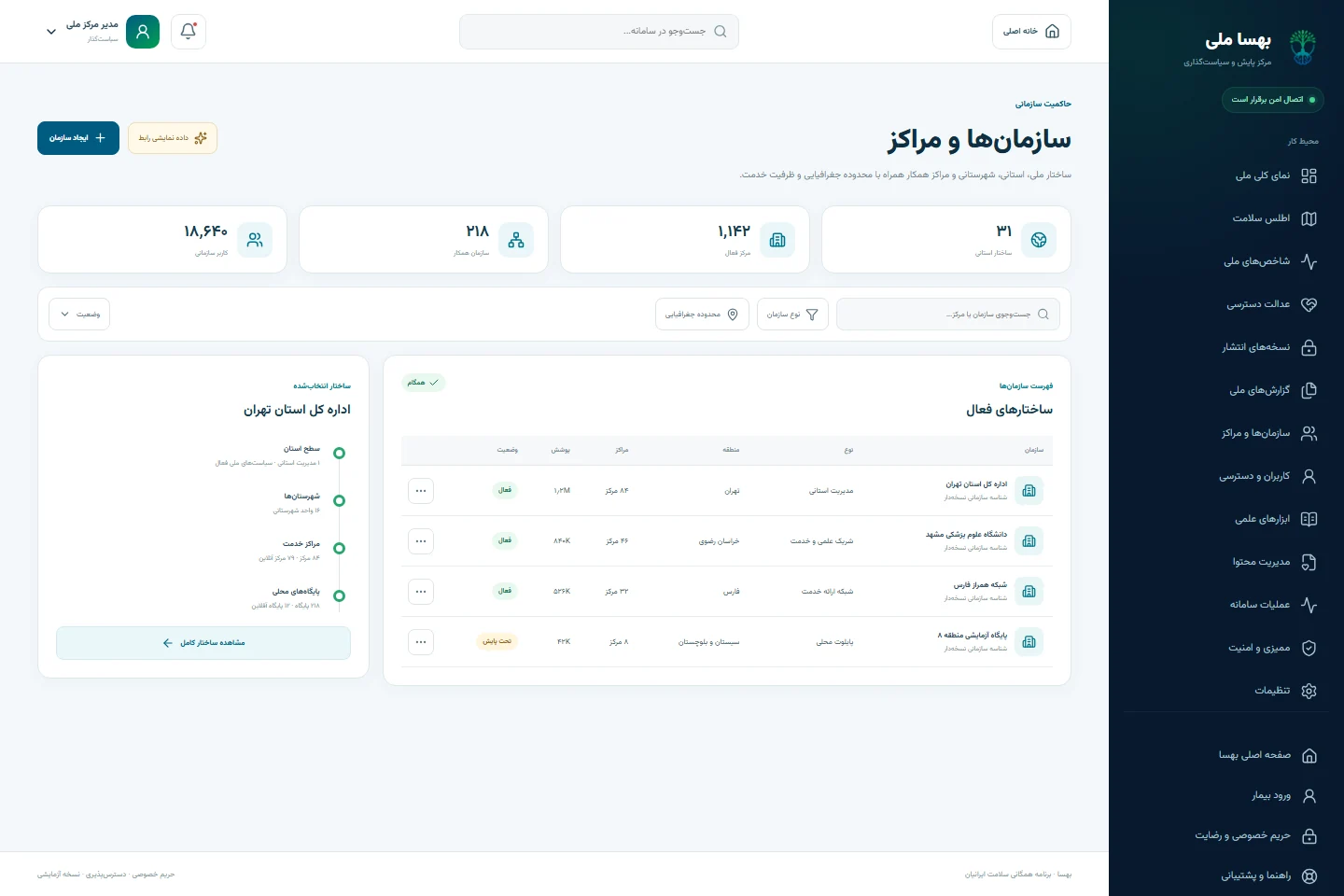The image size is (1344, 896).
Task: Click the تنظیمات gear icon
Action: point(1309,691)
